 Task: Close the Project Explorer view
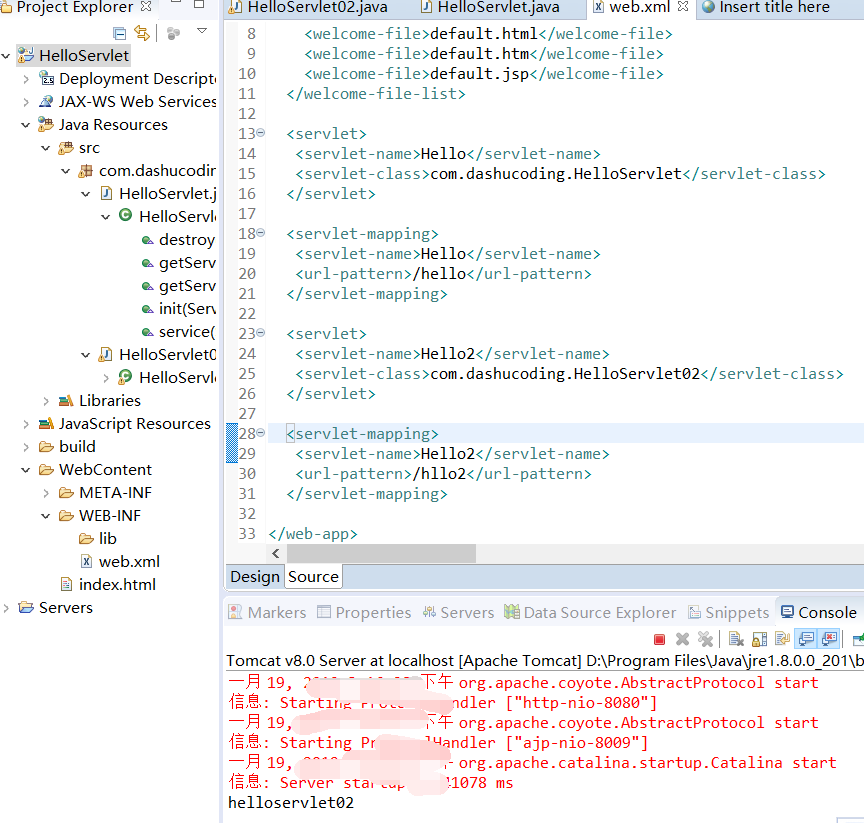[146, 6]
